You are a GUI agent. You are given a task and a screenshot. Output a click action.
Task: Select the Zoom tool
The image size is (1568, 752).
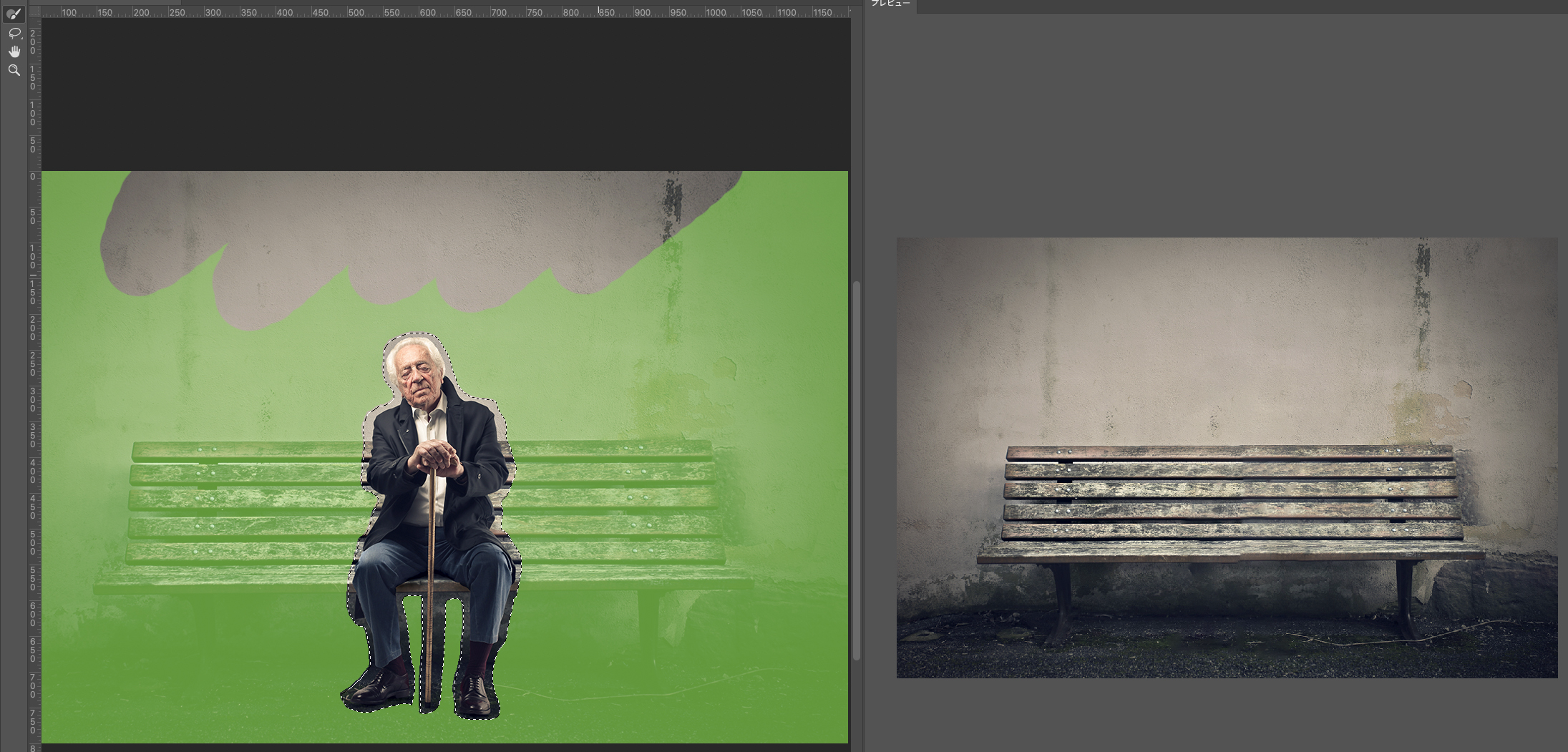[x=14, y=70]
